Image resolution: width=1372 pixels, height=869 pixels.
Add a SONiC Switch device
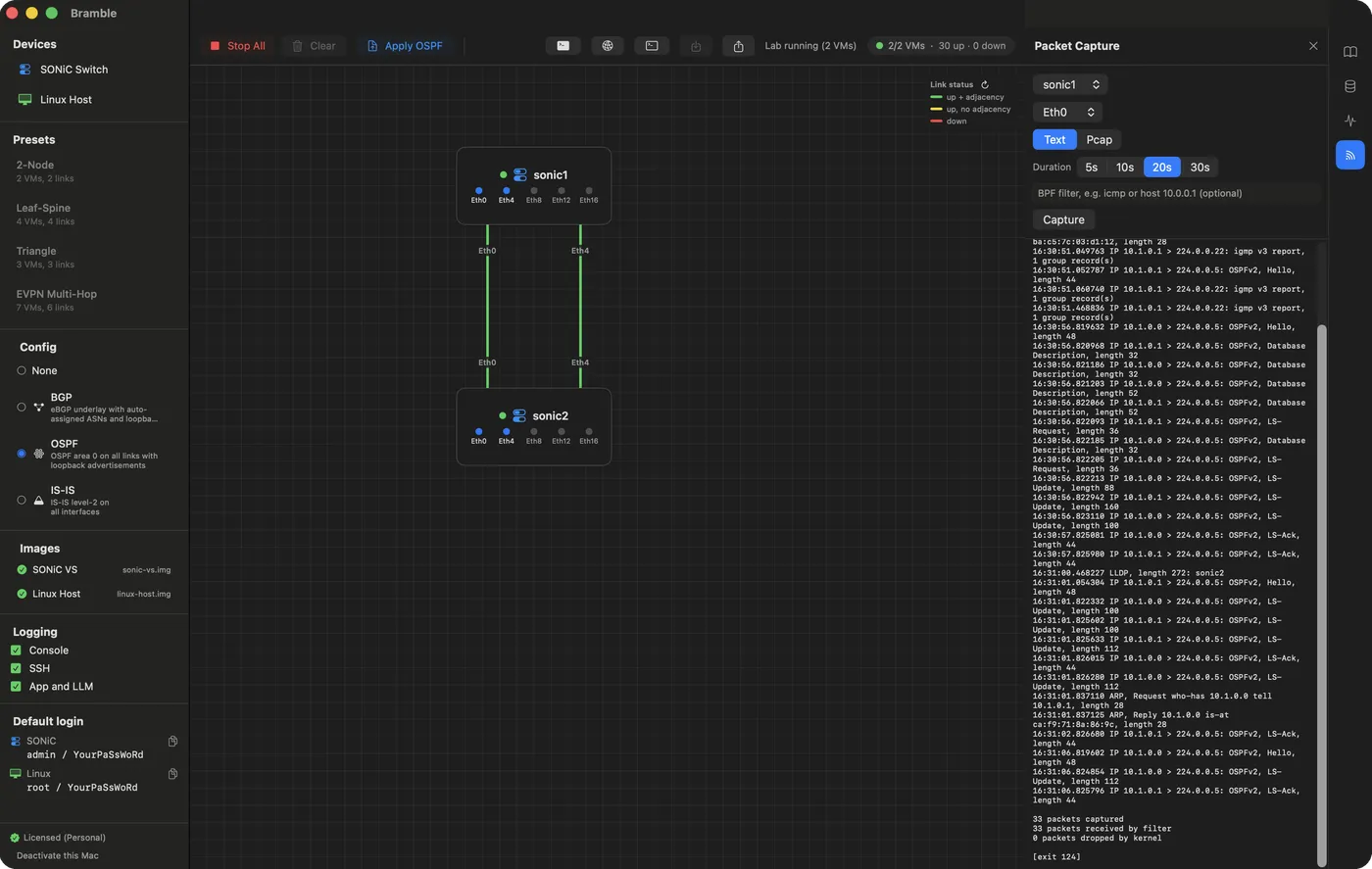[x=64, y=70]
